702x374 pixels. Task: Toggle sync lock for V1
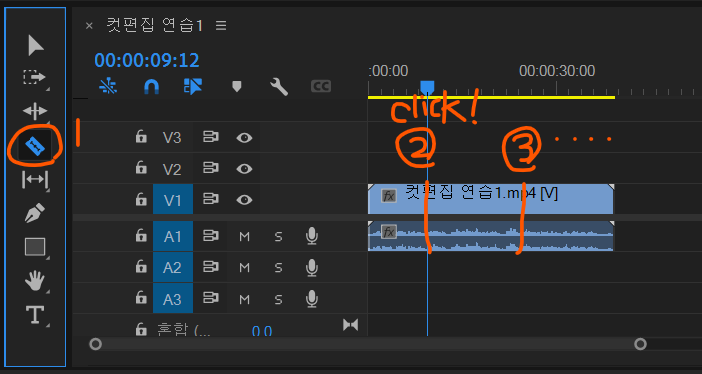[210, 199]
